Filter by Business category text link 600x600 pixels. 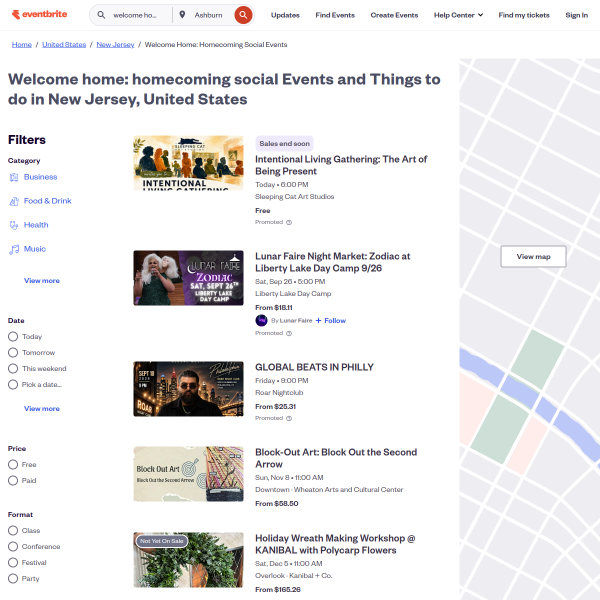click(x=41, y=177)
